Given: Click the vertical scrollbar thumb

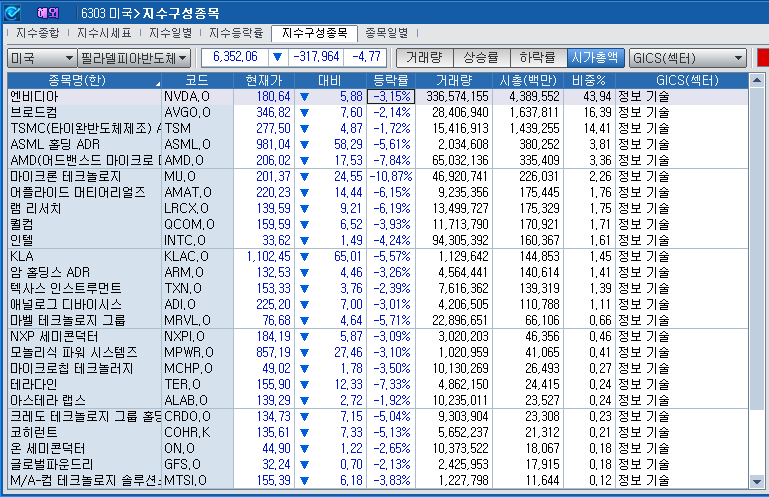Looking at the screenshot, I should click(756, 249).
